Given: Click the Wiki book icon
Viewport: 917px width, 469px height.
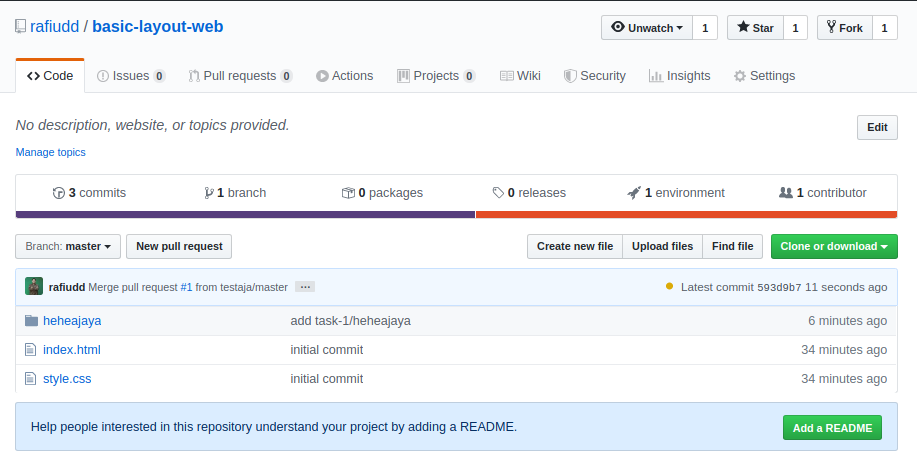Looking at the screenshot, I should tap(506, 76).
